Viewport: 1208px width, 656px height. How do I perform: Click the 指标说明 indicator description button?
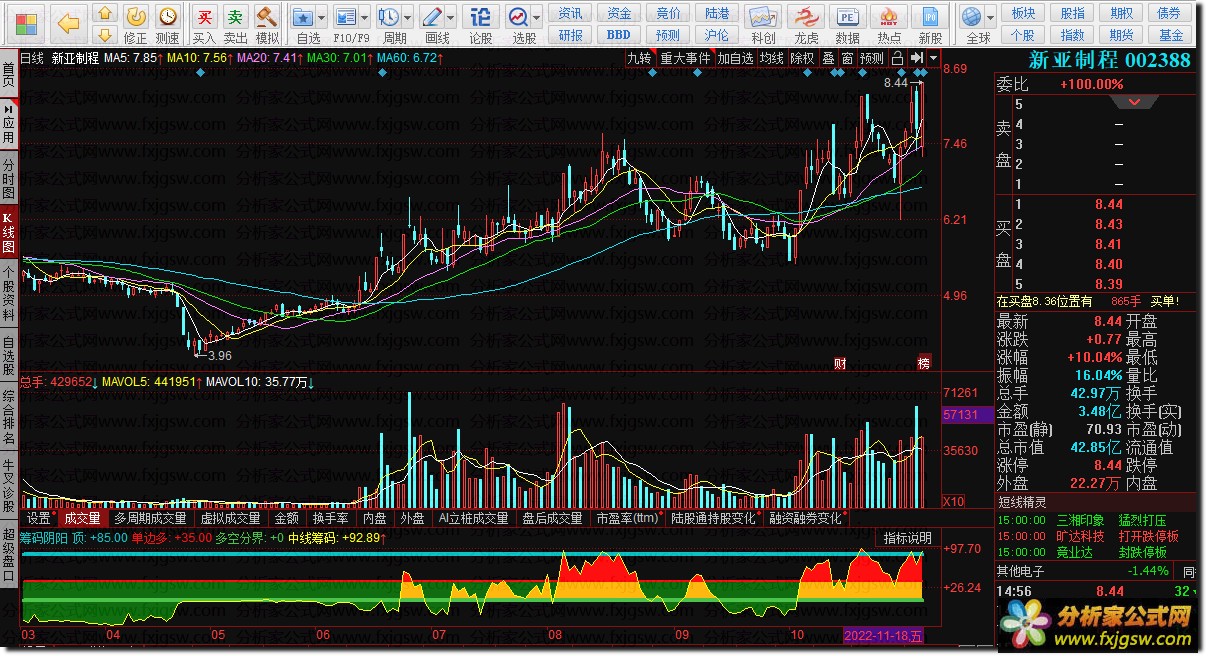(x=908, y=538)
